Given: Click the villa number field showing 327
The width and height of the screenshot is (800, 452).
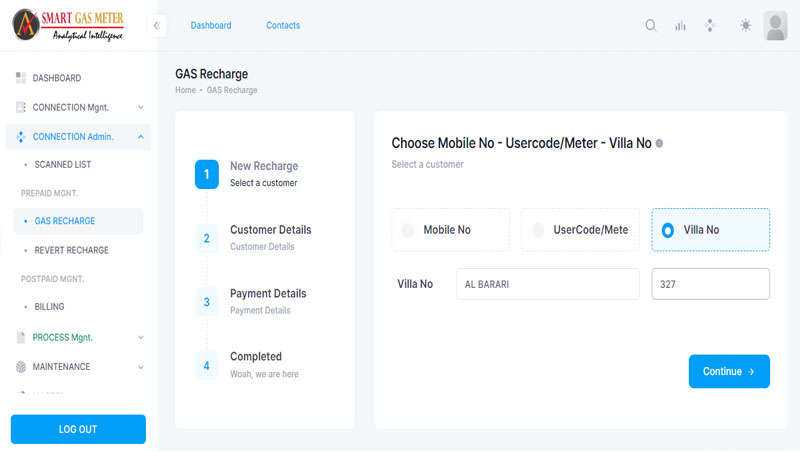Looking at the screenshot, I should tap(710, 284).
